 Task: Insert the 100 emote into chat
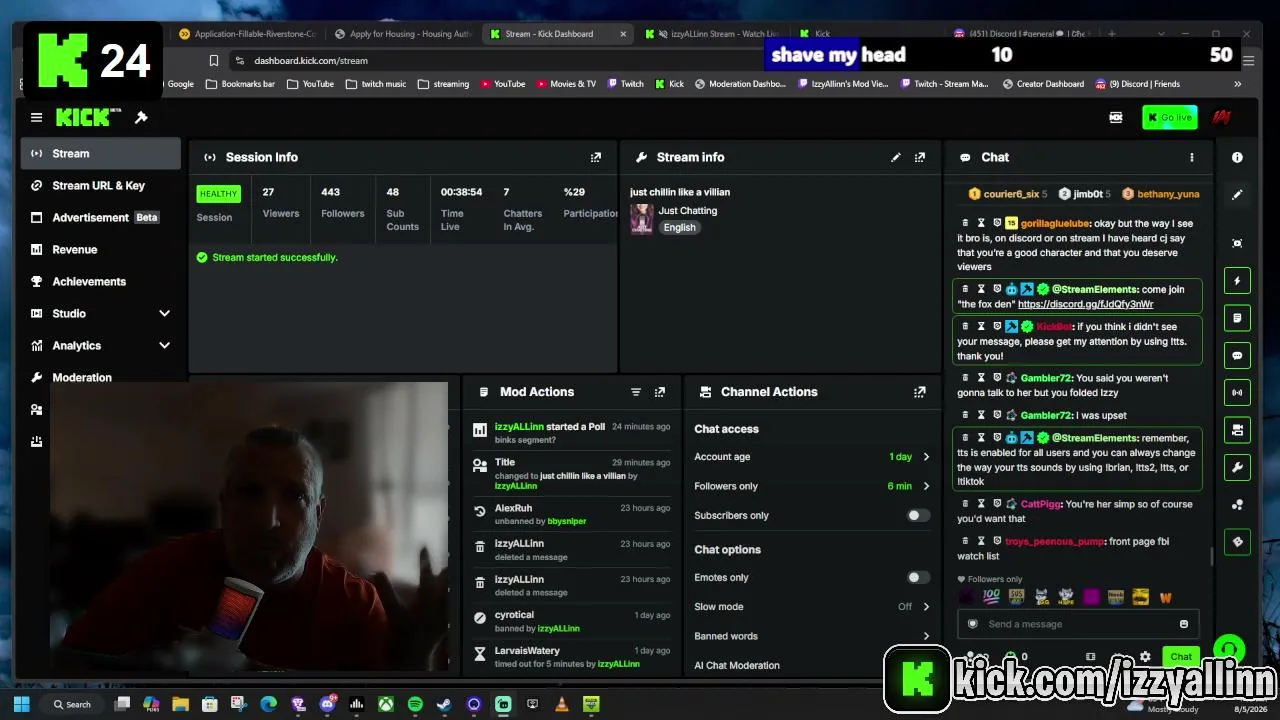coord(991,597)
